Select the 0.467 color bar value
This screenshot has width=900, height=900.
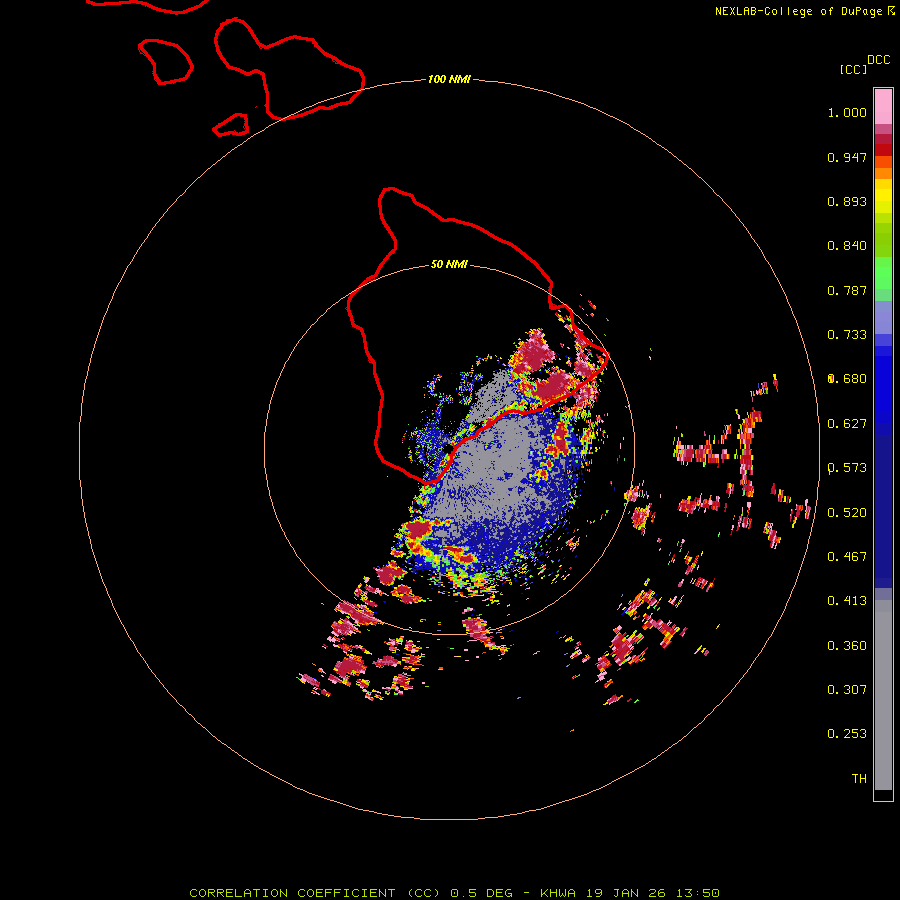click(847, 557)
